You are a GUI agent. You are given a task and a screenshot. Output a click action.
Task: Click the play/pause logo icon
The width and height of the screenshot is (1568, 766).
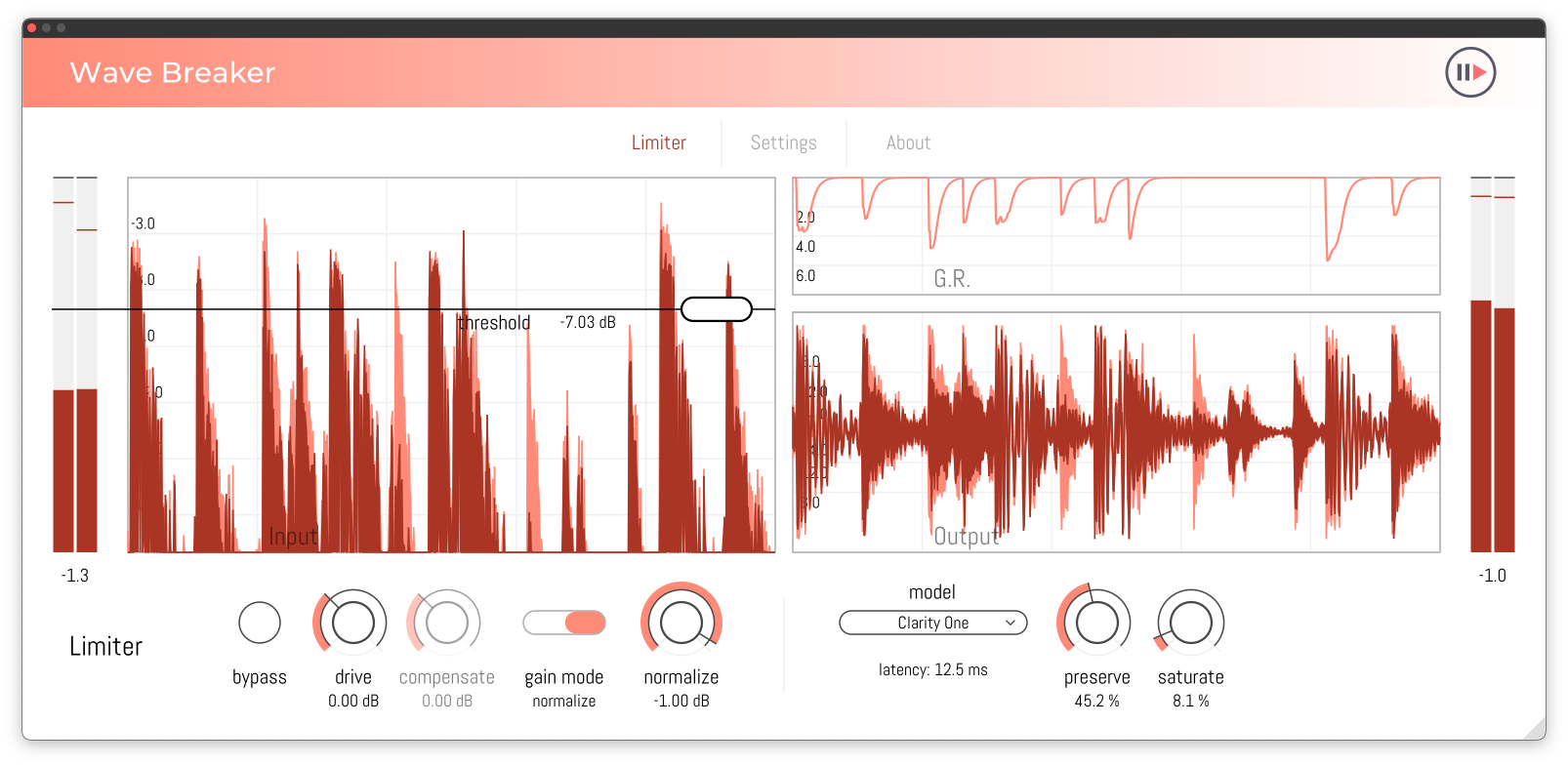[x=1470, y=72]
